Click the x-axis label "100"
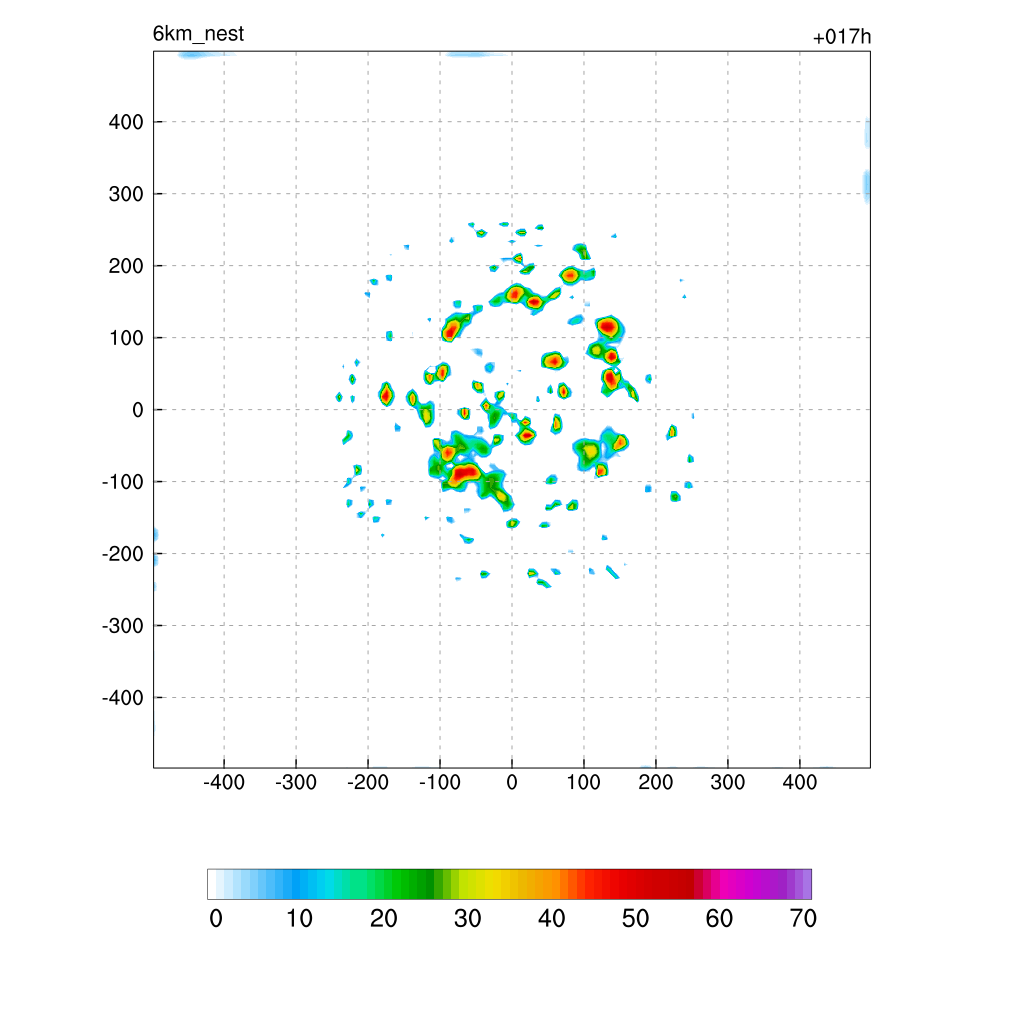 583,782
